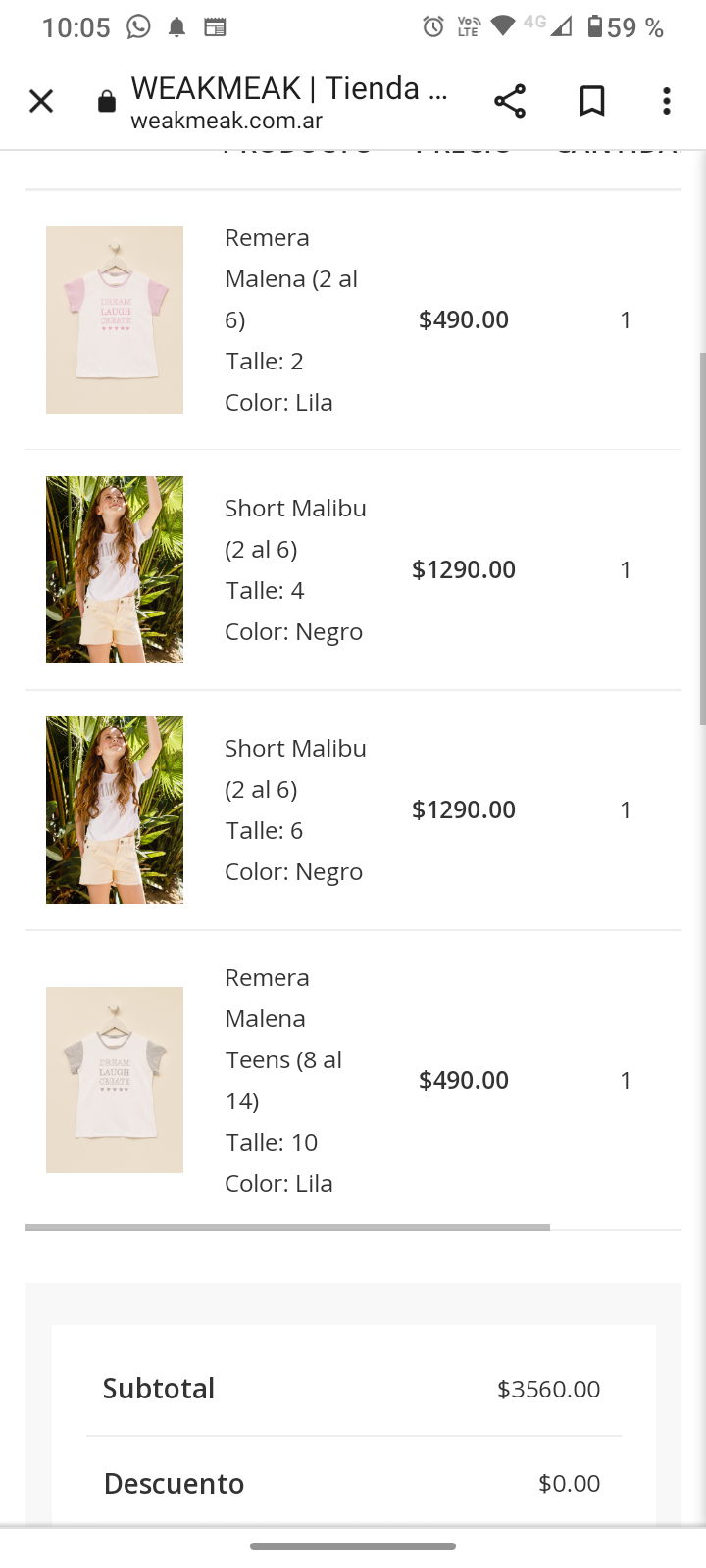Bookmark this page with the bookmark icon
706x1568 pixels.
pyautogui.click(x=592, y=101)
